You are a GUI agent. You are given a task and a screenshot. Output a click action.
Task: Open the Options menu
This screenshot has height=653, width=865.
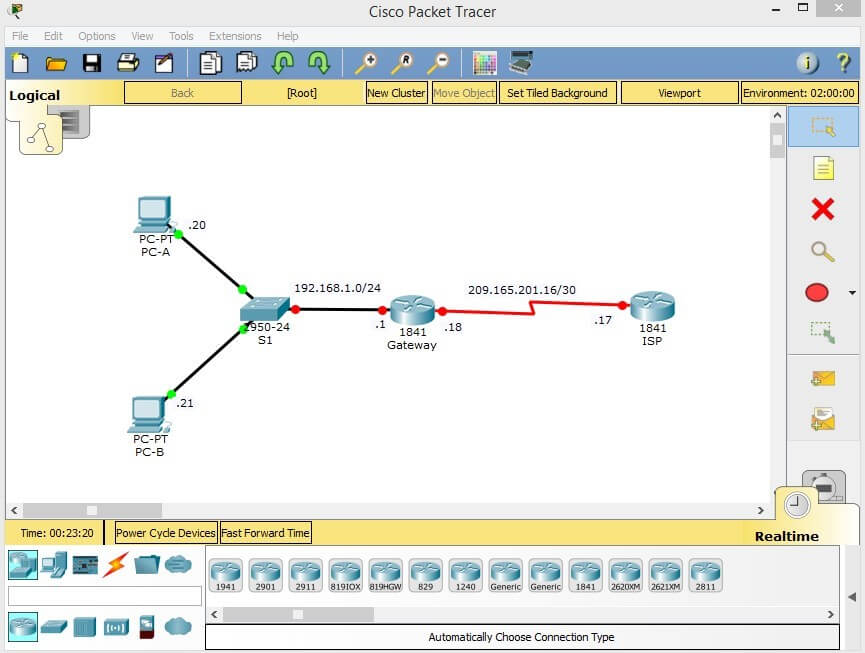tap(97, 36)
